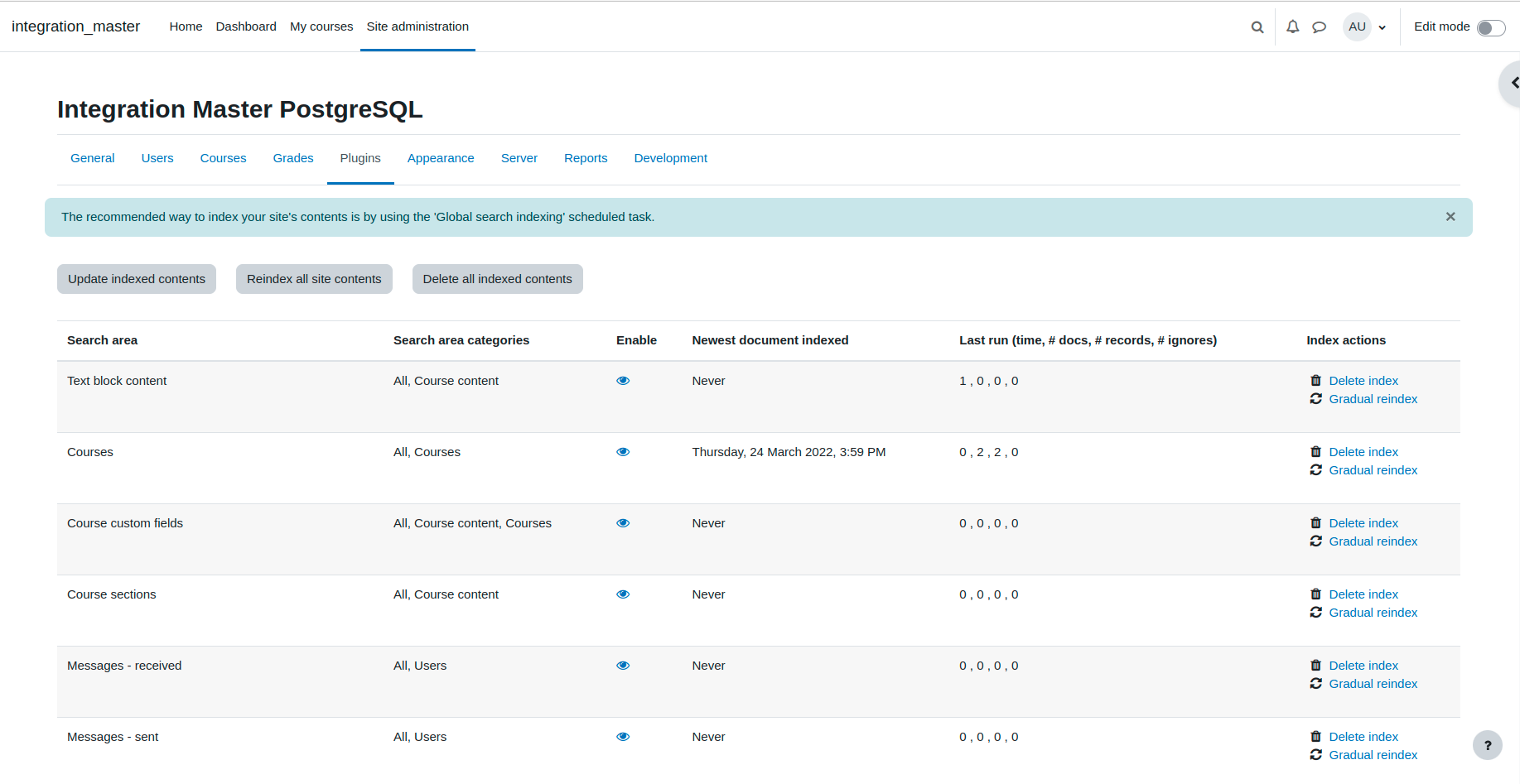
Task: Open the block drawer chevron
Action: pos(1513,83)
